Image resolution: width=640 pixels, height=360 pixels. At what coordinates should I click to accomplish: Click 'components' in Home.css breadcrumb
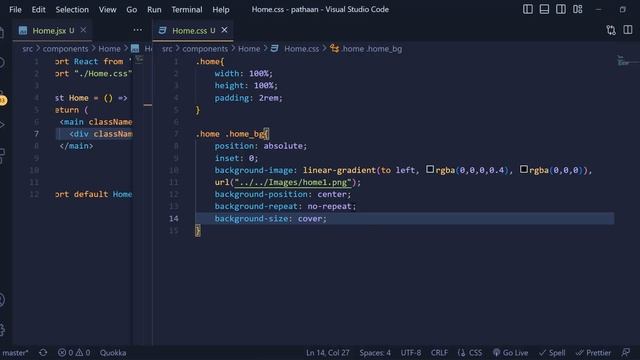point(205,49)
